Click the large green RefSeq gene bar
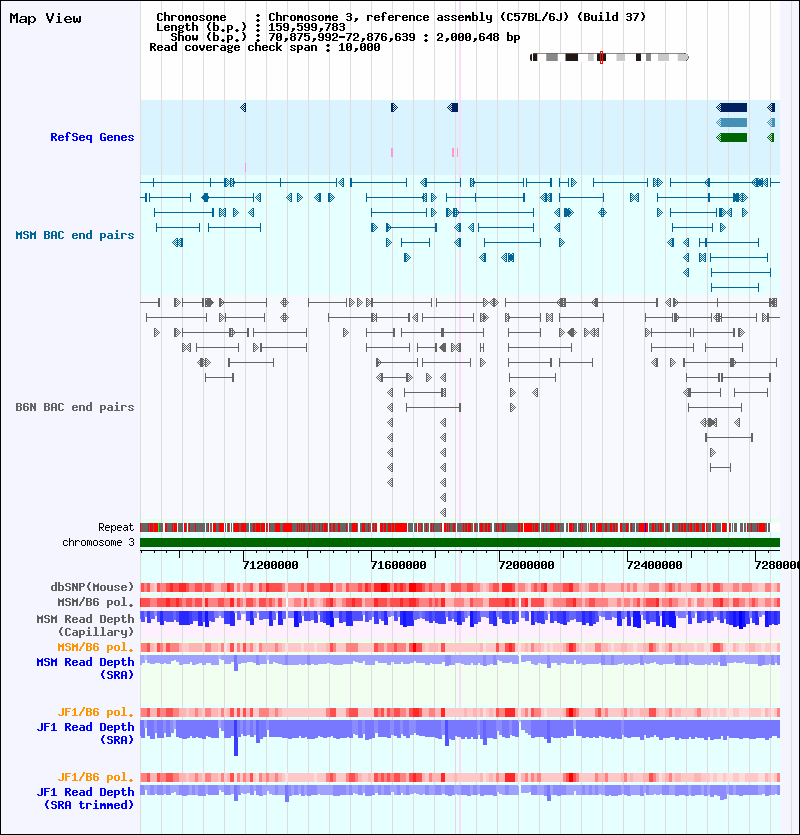 (x=732, y=137)
